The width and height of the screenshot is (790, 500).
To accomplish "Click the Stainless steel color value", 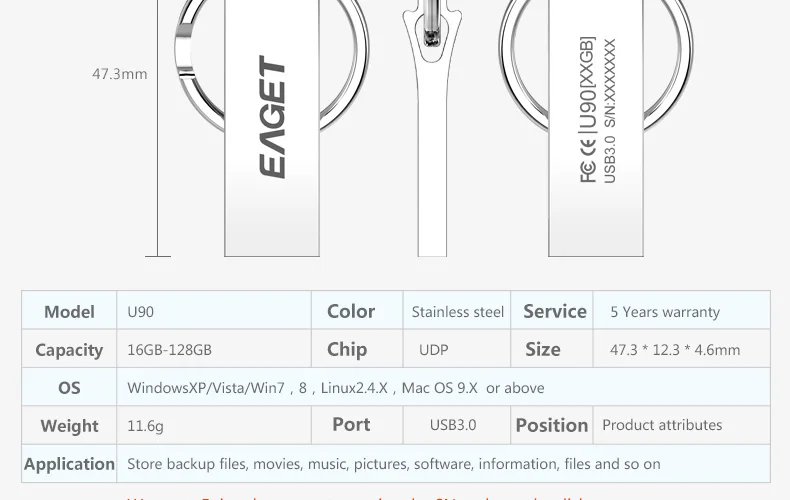I will coord(457,312).
